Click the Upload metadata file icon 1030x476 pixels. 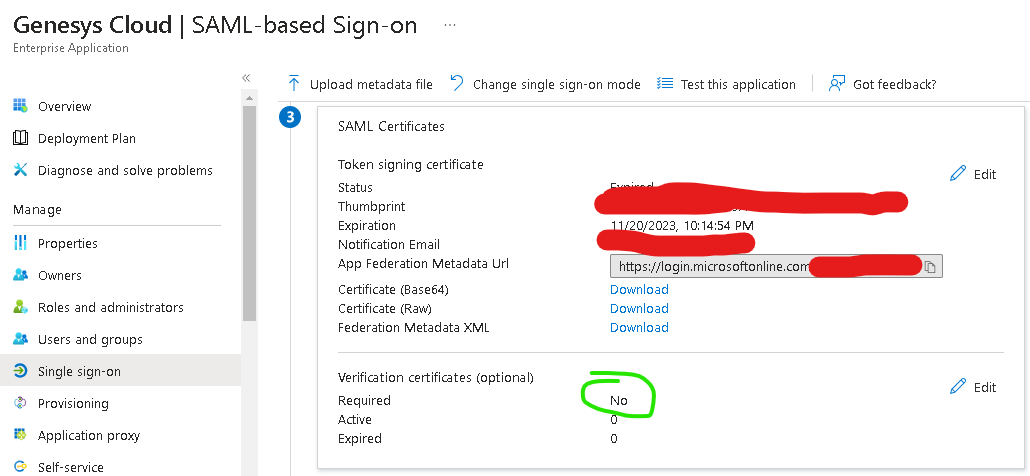(294, 84)
